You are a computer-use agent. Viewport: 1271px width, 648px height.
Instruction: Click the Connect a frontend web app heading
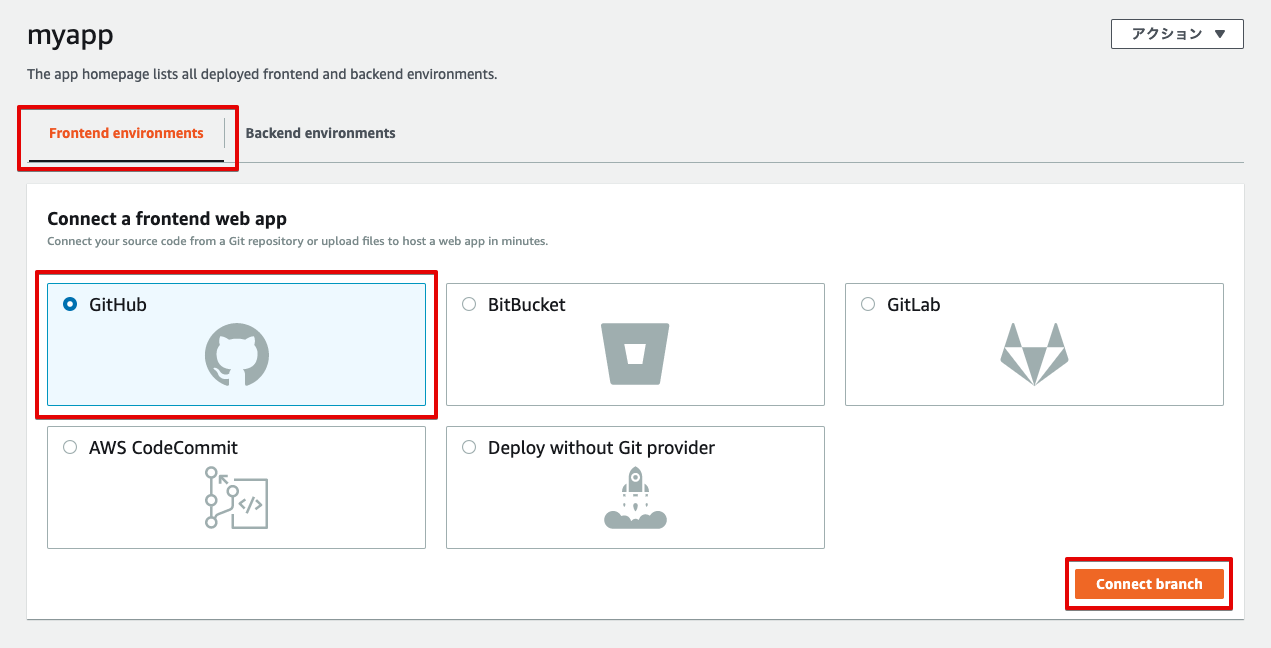(167, 218)
